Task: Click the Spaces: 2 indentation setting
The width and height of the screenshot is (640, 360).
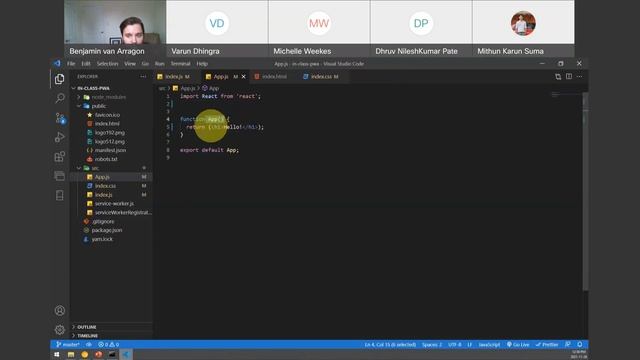Action: [x=432, y=344]
